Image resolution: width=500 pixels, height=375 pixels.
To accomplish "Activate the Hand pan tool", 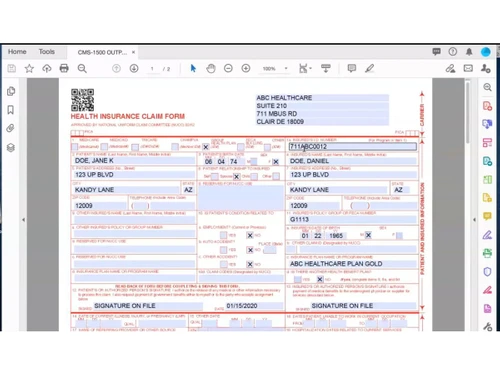I will coord(211,68).
